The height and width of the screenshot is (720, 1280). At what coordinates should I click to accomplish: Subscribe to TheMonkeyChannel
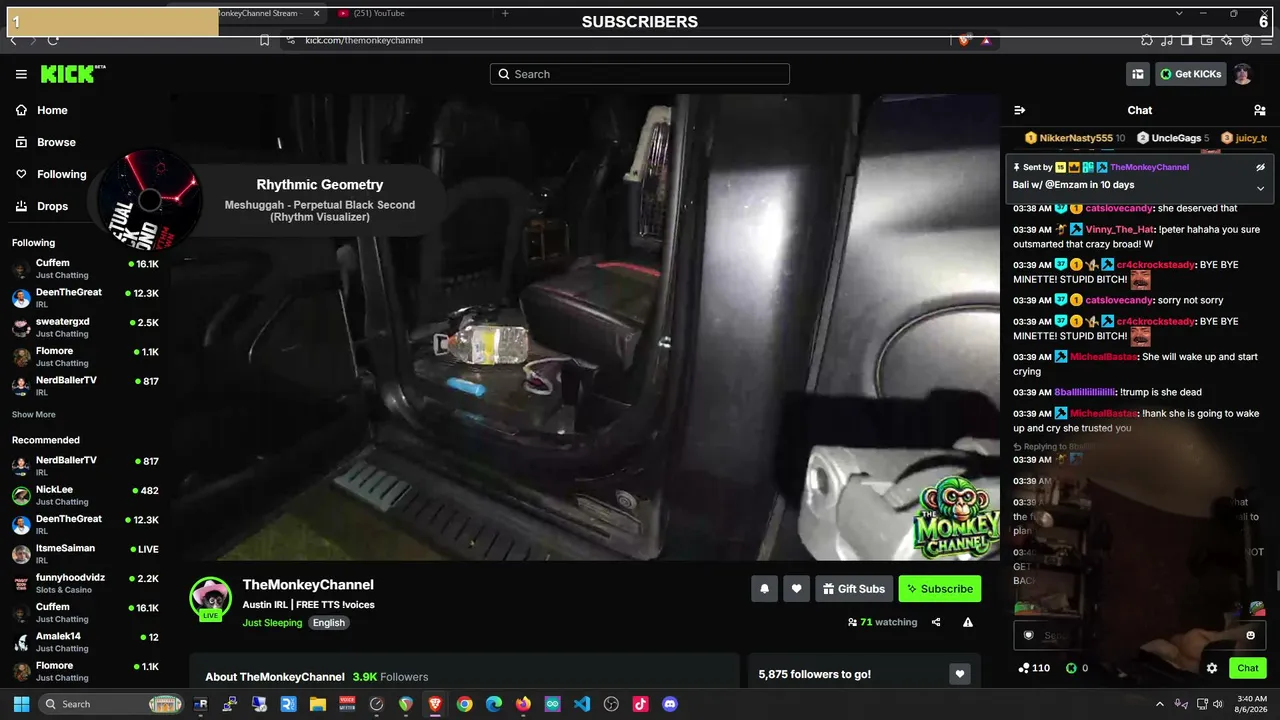click(x=940, y=589)
